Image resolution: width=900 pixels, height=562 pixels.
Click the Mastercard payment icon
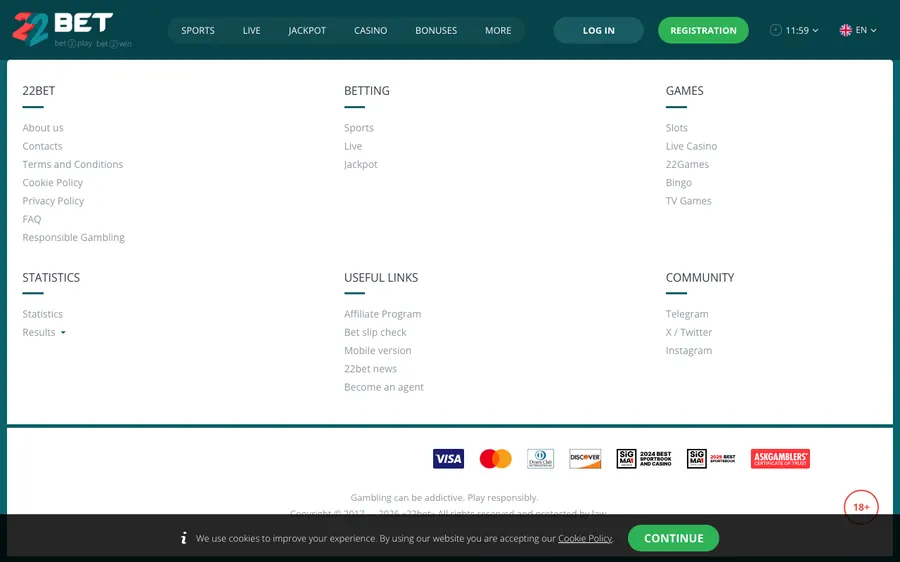point(495,459)
